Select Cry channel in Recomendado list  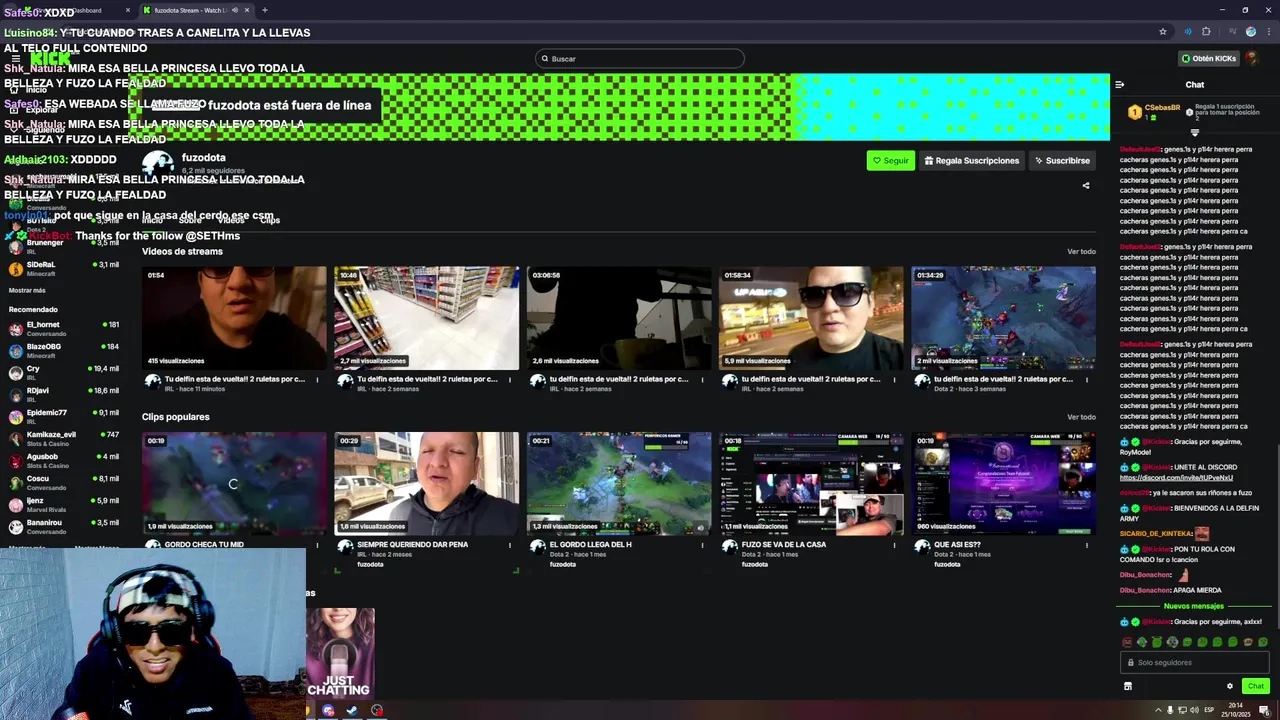[x=64, y=373]
